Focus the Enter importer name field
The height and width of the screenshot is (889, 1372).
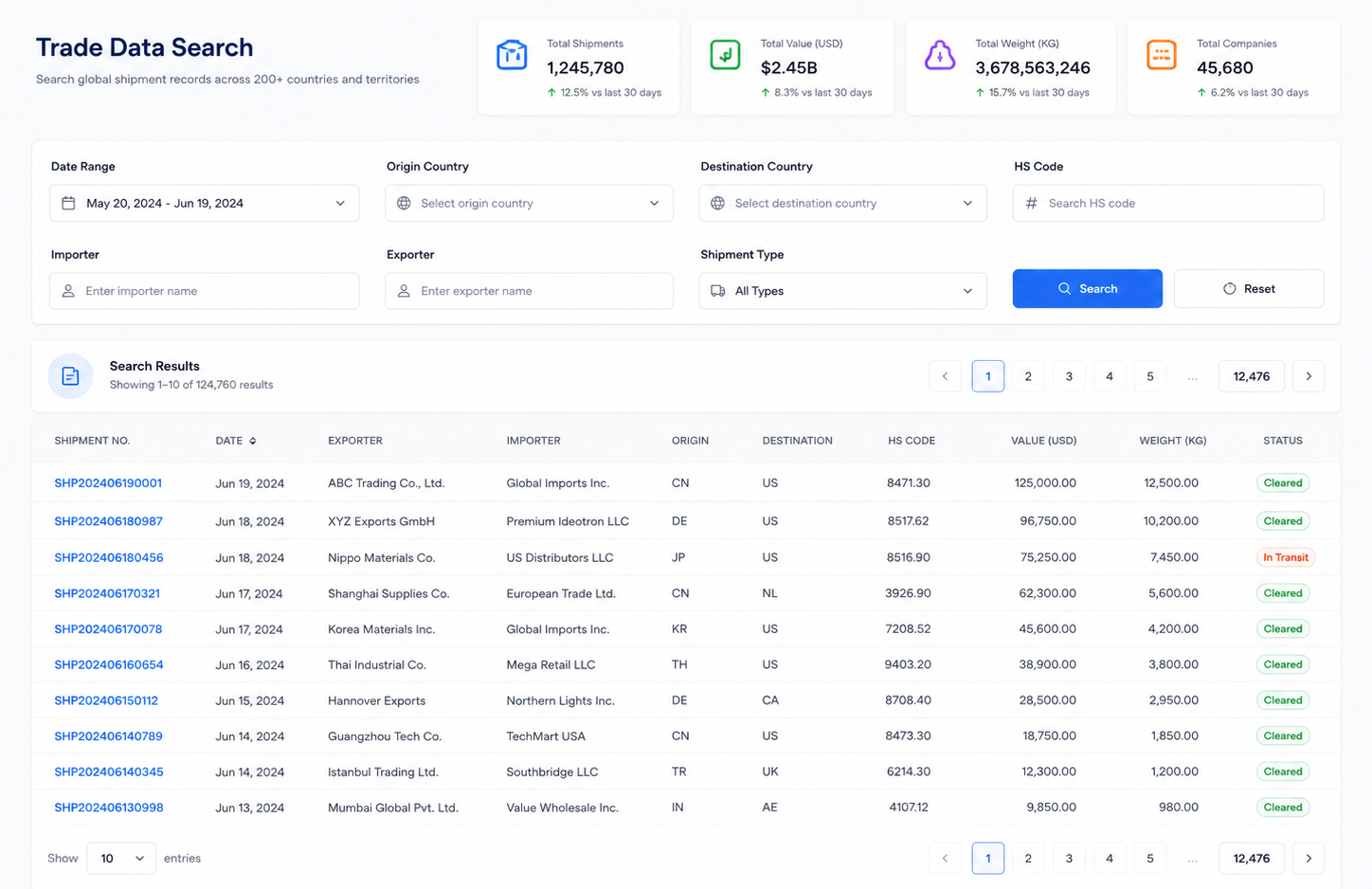(x=204, y=291)
